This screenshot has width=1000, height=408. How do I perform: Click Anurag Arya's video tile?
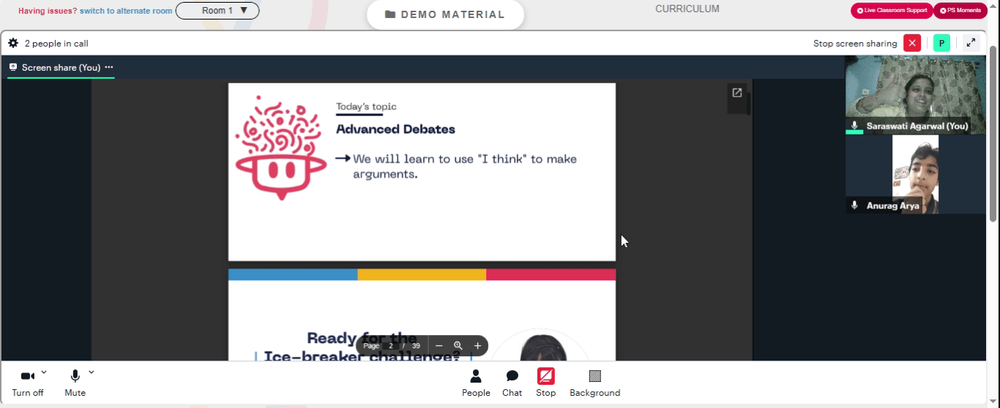(916, 174)
